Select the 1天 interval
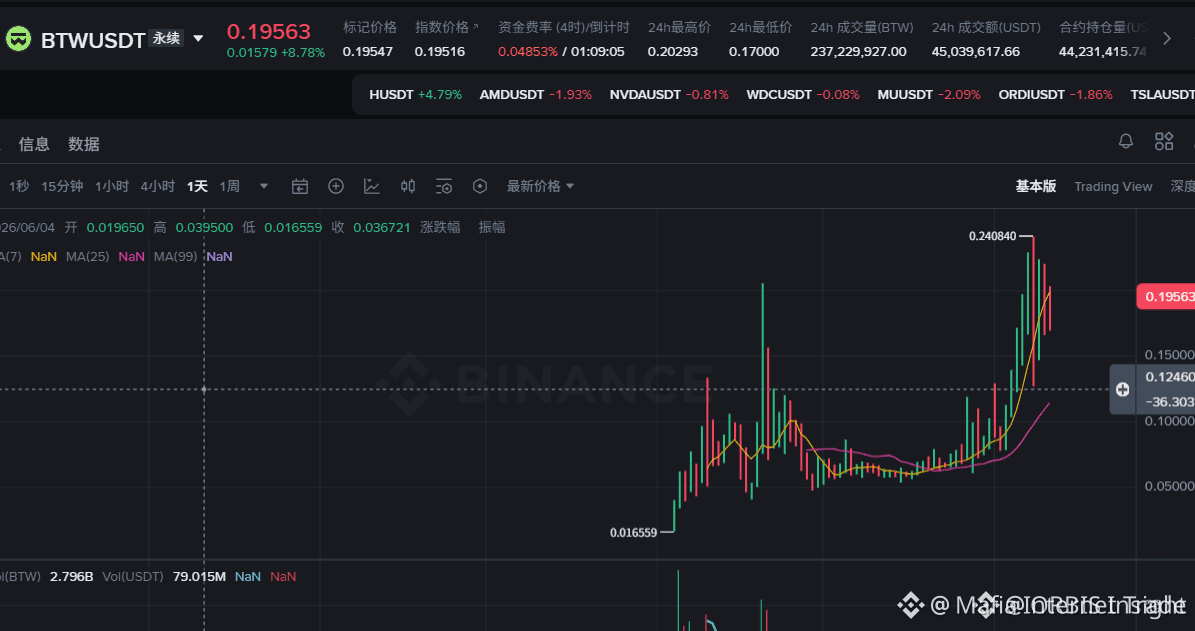1195x631 pixels. [x=197, y=186]
